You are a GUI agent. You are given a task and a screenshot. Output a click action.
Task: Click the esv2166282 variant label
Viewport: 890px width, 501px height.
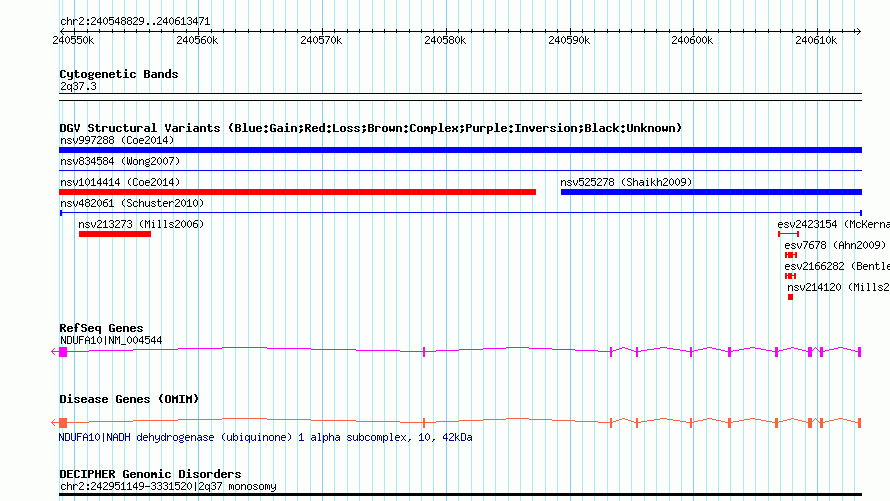837,266
